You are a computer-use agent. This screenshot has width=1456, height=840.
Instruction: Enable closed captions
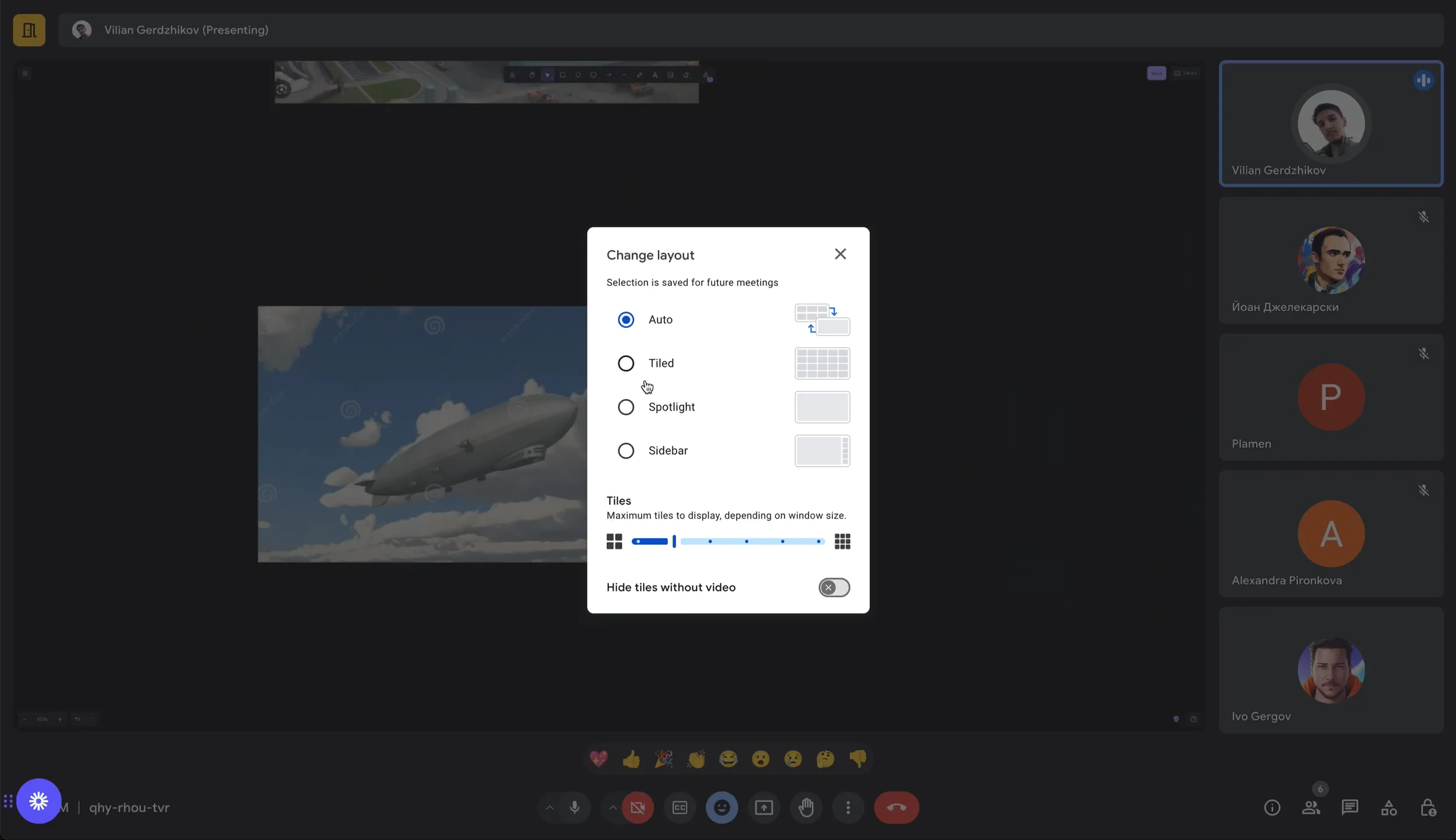679,807
